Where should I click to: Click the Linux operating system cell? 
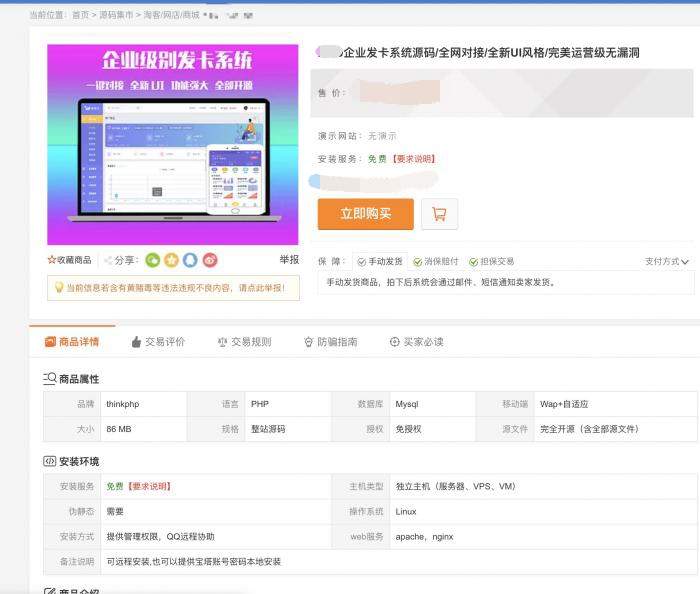(544, 511)
